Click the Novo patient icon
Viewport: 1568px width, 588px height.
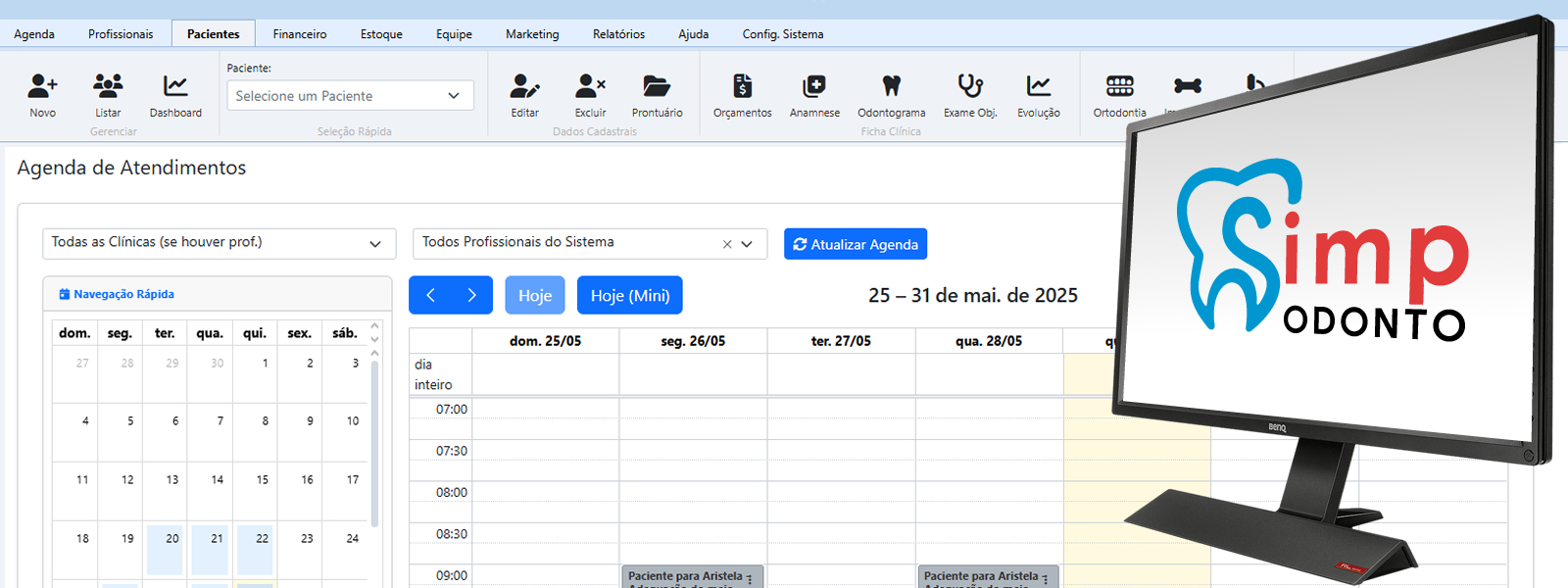pos(42,87)
